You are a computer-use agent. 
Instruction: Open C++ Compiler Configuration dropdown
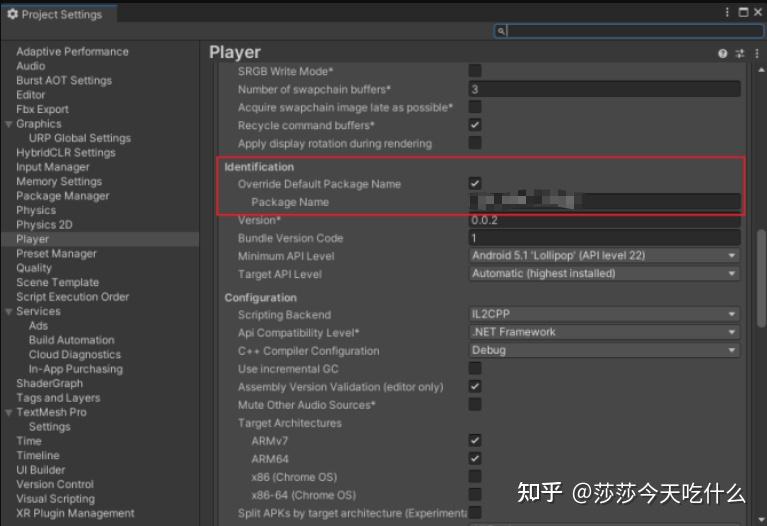(x=604, y=350)
